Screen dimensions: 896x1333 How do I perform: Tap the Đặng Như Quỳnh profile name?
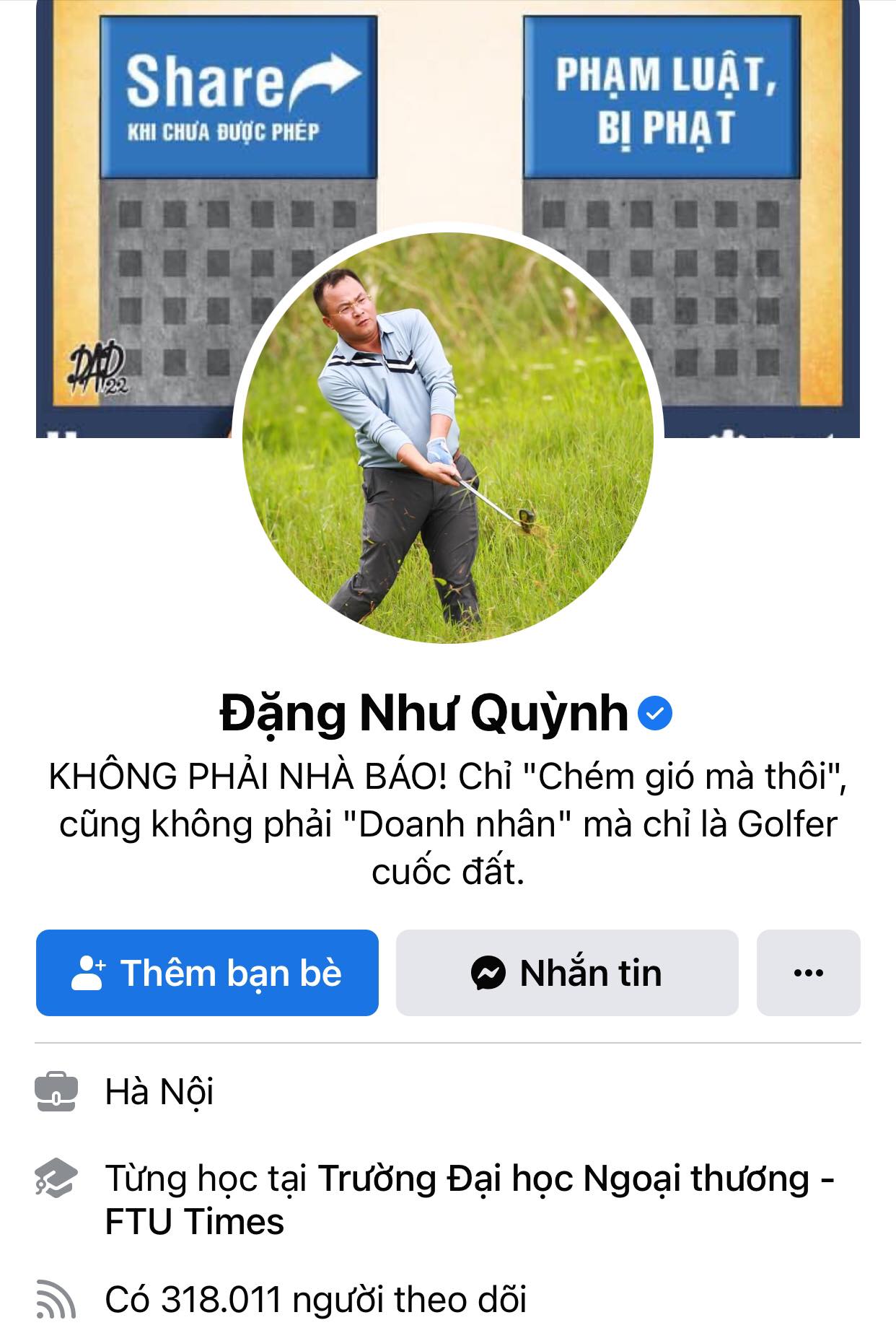point(424,714)
